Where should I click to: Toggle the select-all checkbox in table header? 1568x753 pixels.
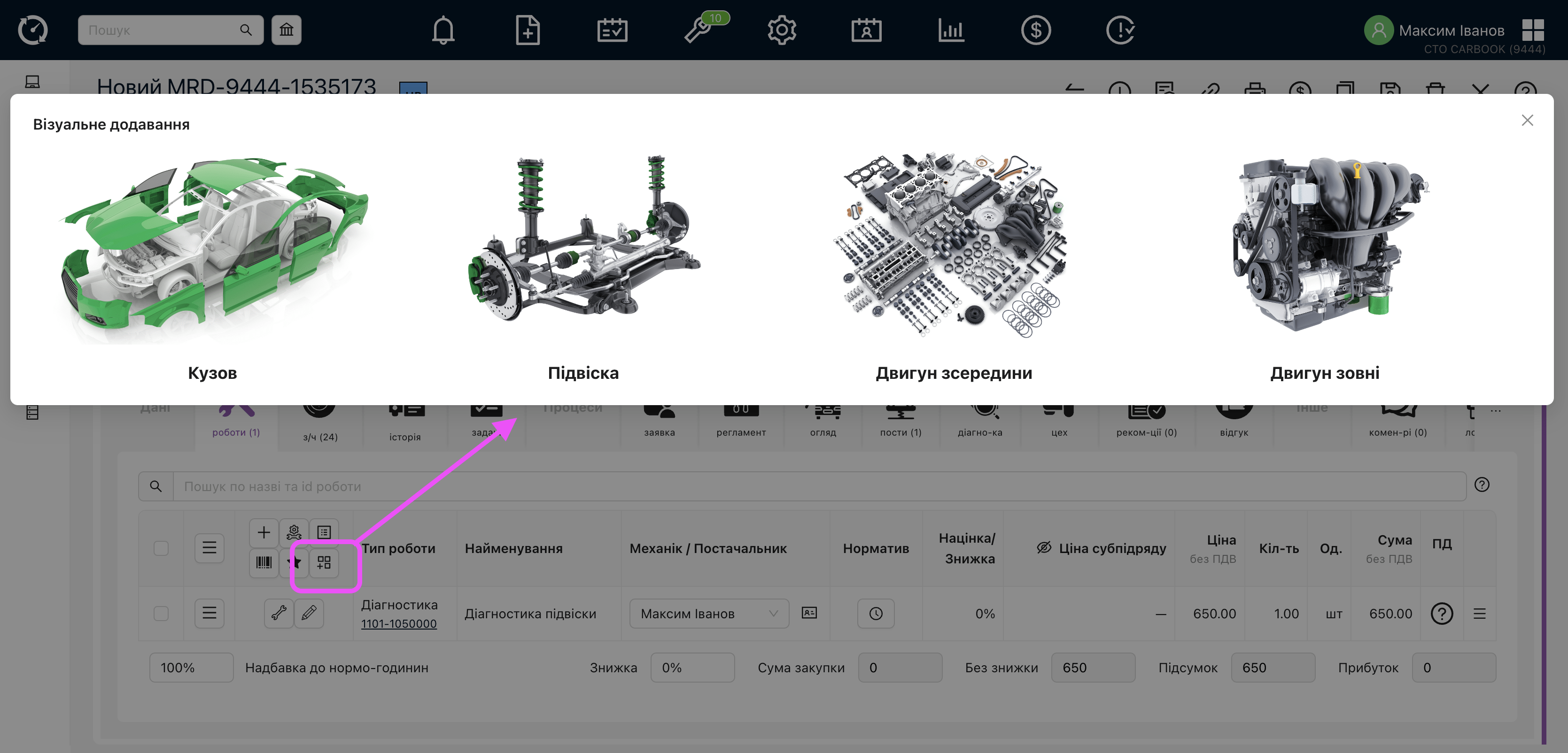pyautogui.click(x=161, y=548)
